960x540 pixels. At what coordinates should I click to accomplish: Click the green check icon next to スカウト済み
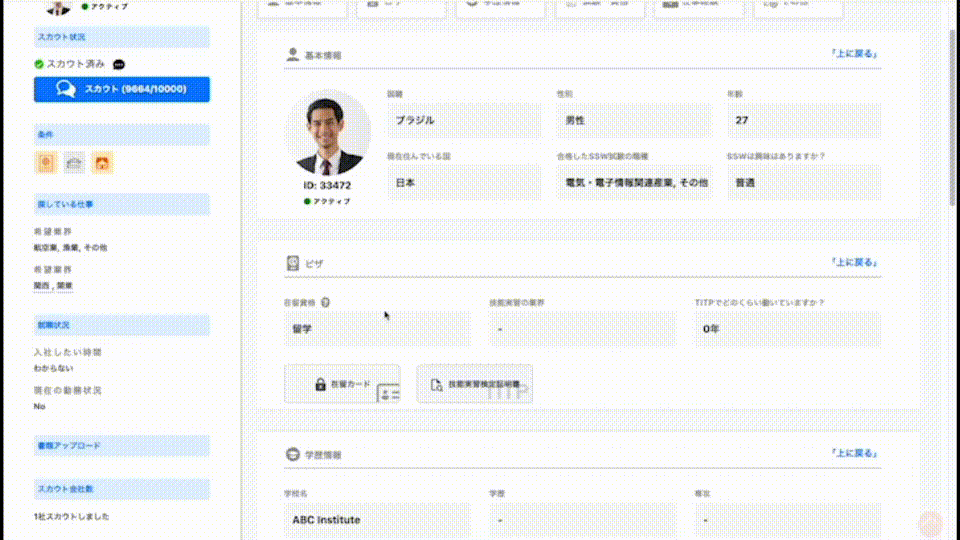tap(39, 64)
